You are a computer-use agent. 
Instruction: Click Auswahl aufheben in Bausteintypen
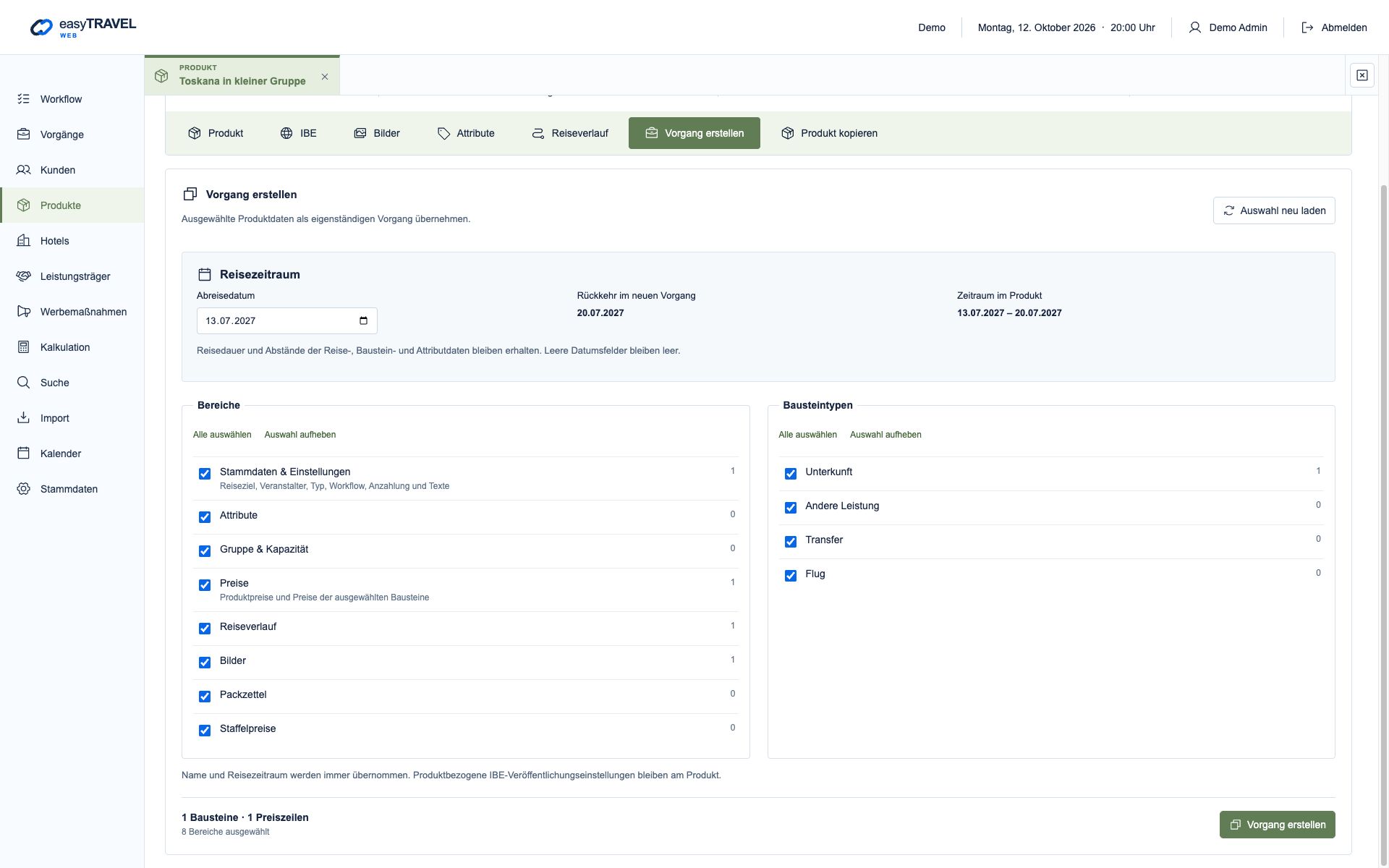point(885,435)
